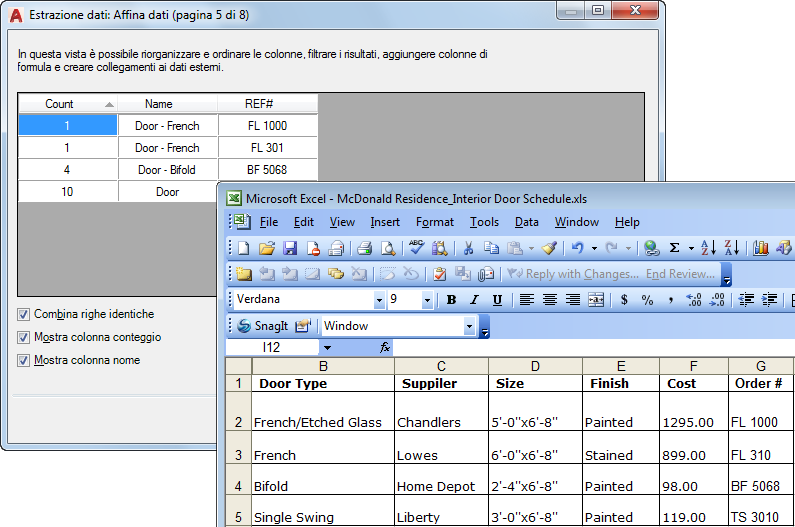This screenshot has width=795, height=527.
Task: Open the Name Box dropdown arrow
Action: point(328,348)
